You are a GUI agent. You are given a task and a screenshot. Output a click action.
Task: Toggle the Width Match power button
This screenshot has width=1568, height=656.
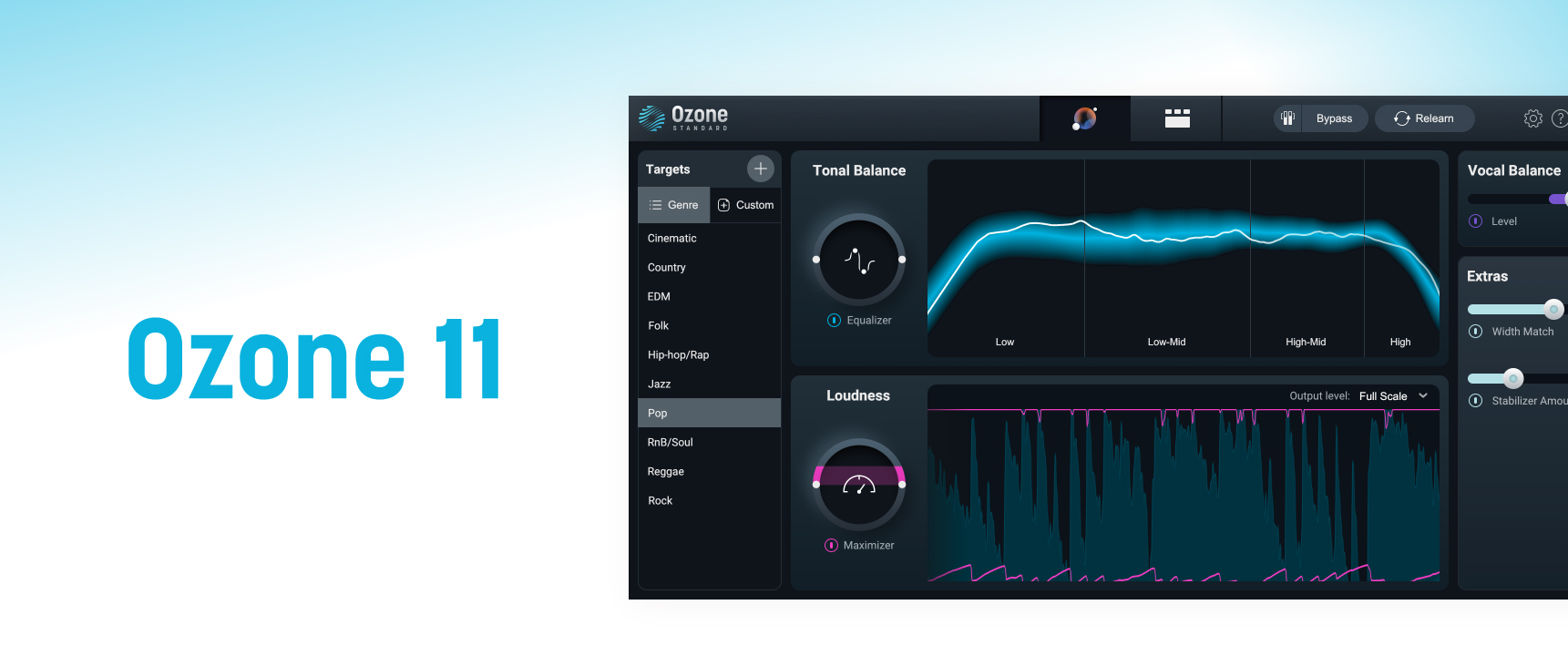pyautogui.click(x=1476, y=331)
